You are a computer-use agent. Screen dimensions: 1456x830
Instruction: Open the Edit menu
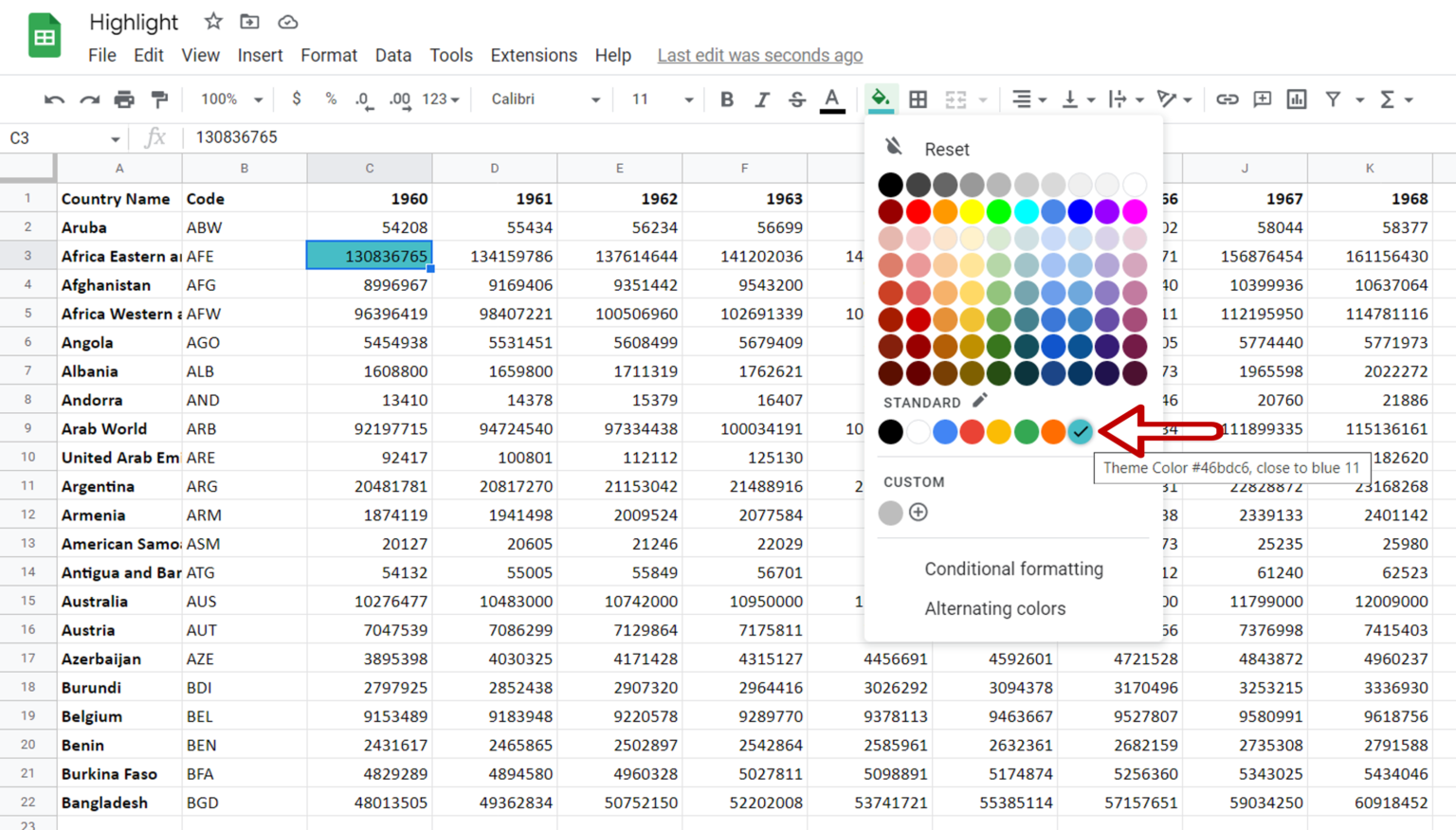[x=148, y=55]
